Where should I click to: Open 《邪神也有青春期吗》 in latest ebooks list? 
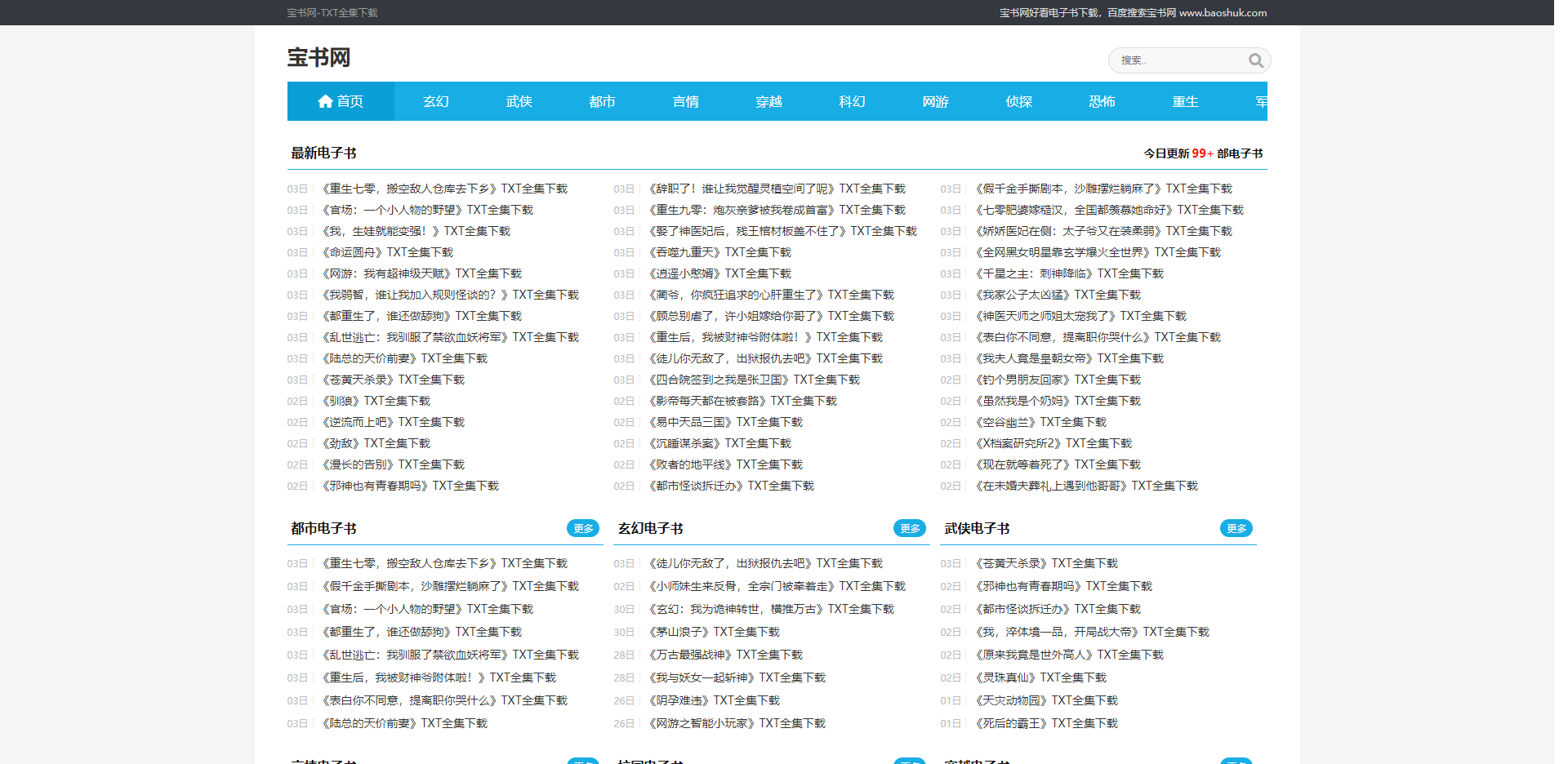point(408,486)
